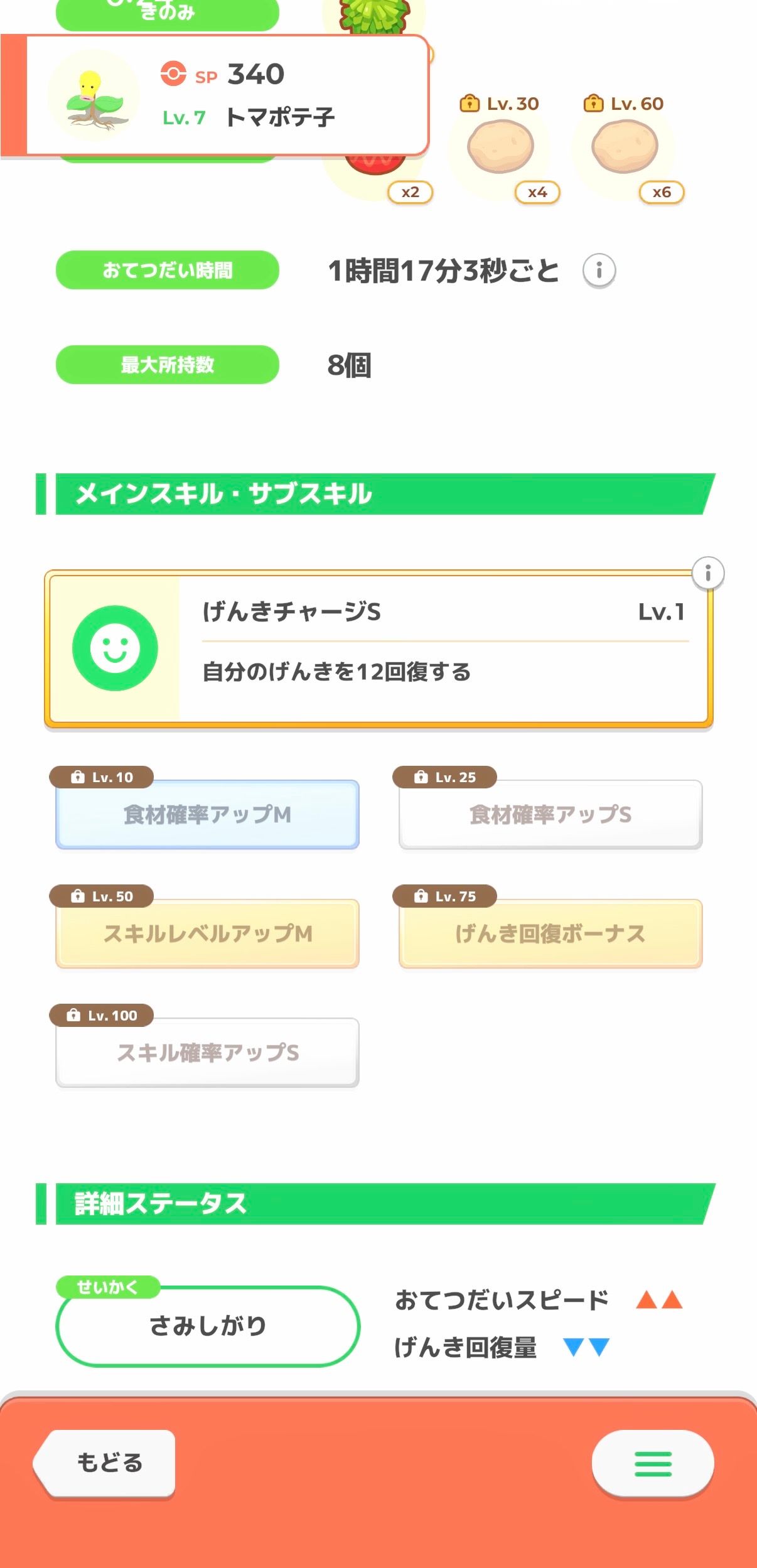Tap the info icon beside おてつだい時間
The image size is (757, 1568).
click(x=599, y=271)
